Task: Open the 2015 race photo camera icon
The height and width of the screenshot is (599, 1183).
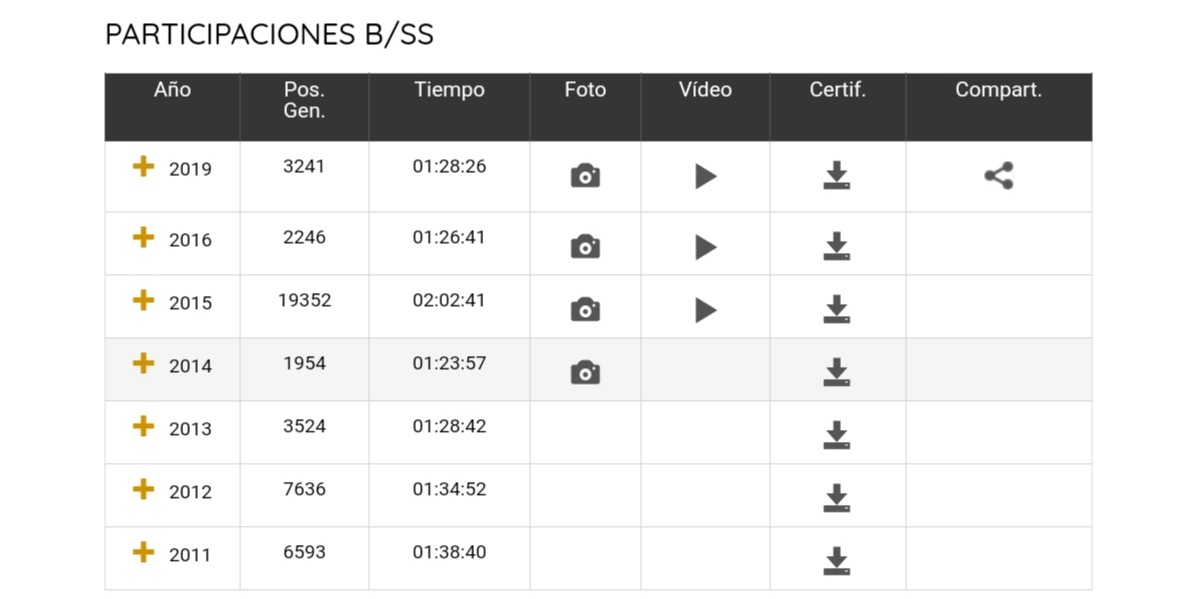Action: click(585, 309)
